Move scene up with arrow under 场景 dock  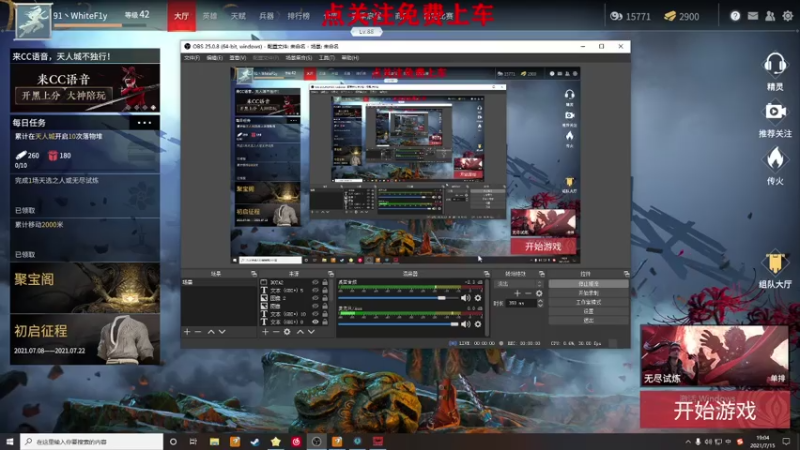pyautogui.click(x=211, y=332)
